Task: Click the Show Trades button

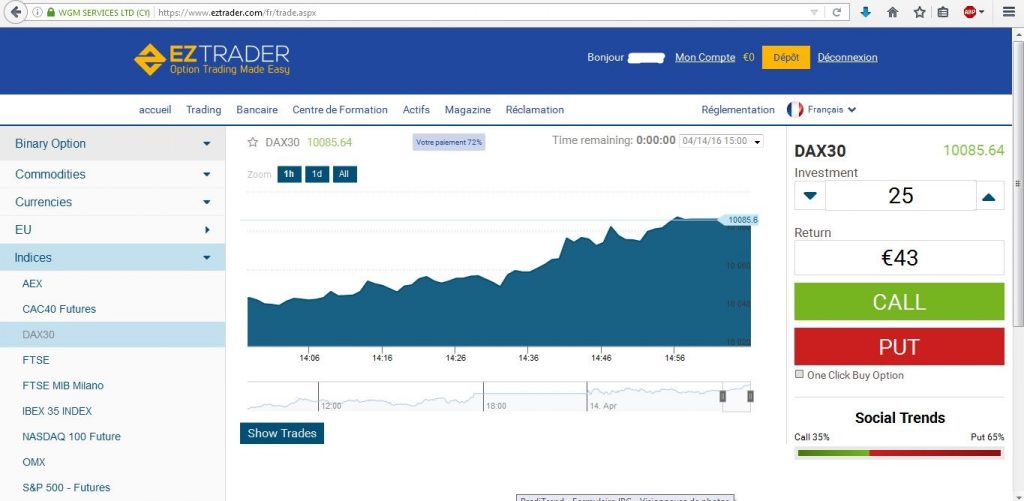Action: coord(281,433)
